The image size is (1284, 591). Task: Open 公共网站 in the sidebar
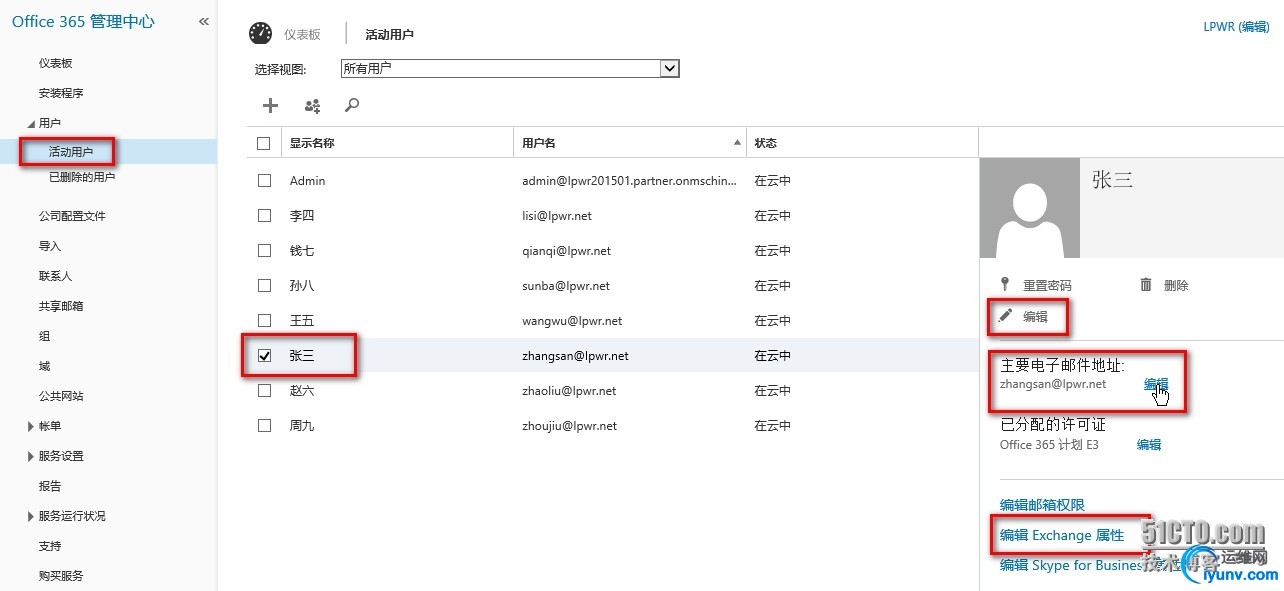(61, 396)
